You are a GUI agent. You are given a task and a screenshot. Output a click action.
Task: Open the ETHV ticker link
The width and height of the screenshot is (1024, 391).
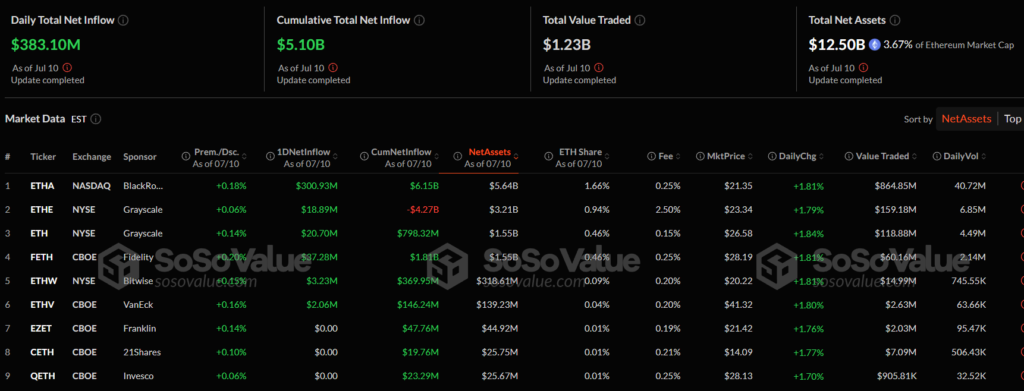pos(42,305)
